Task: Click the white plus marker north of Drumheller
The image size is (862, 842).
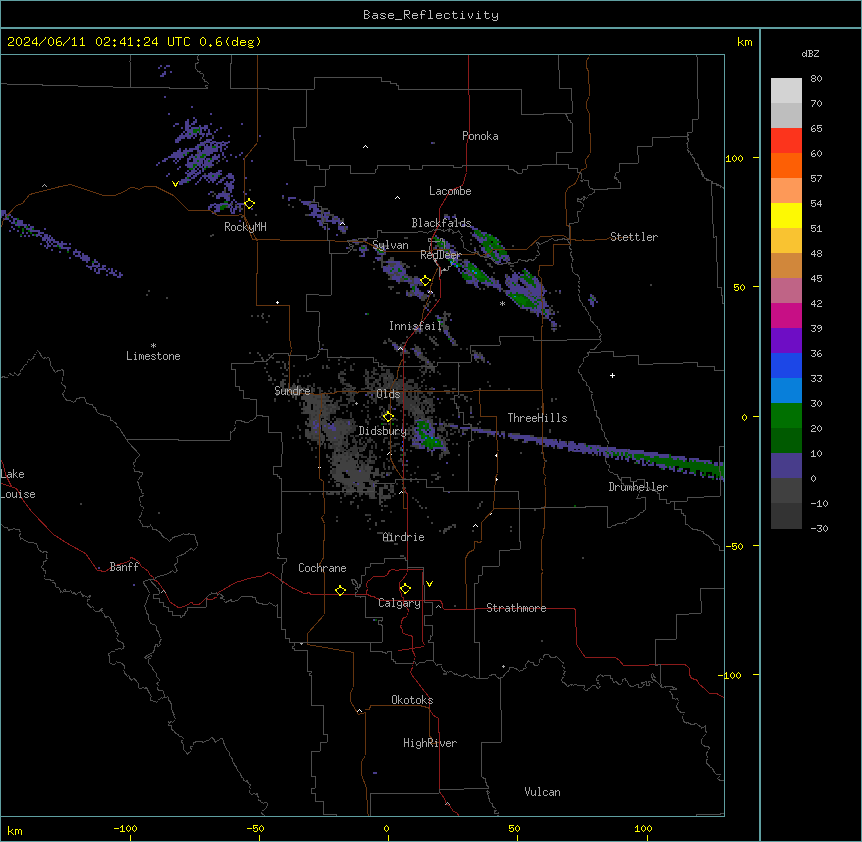Action: click(x=612, y=375)
